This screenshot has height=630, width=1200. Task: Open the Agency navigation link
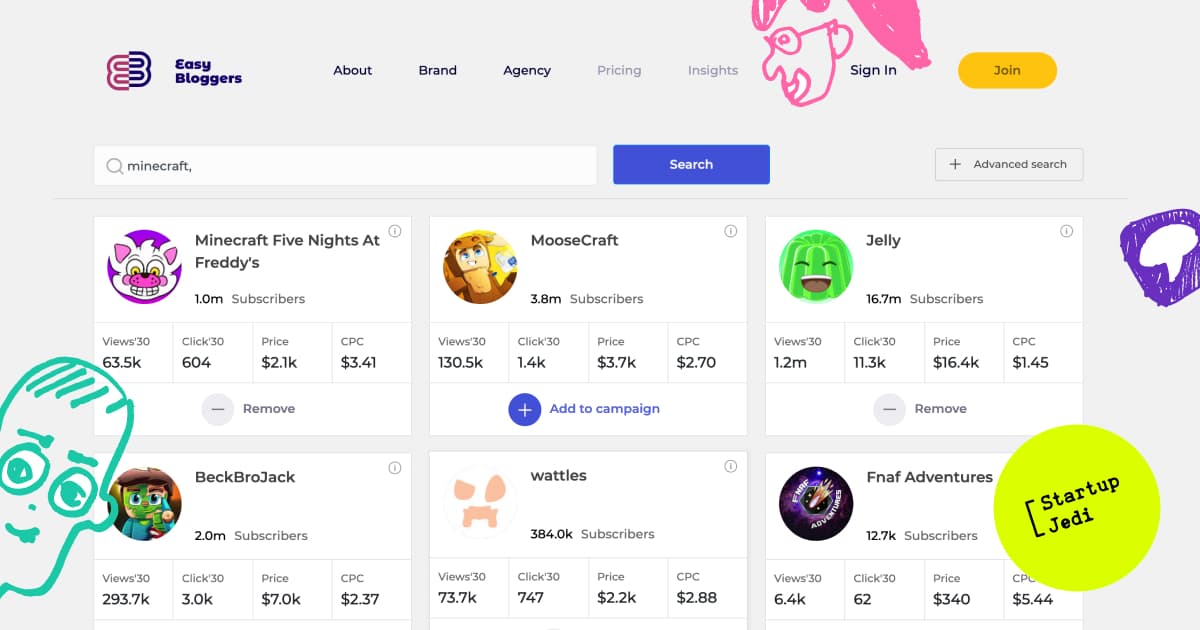click(x=527, y=70)
